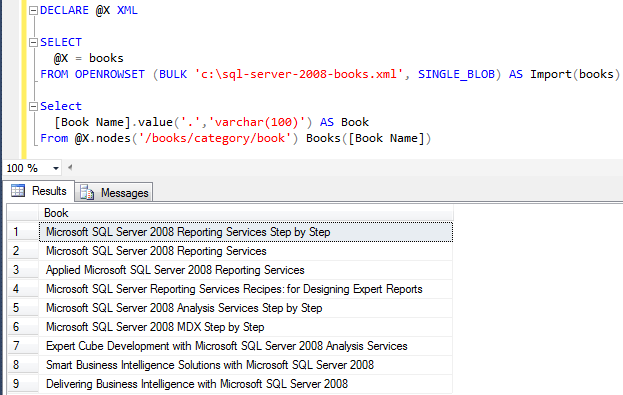Click the 'Import(books)' alias in the editor

(x=575, y=74)
